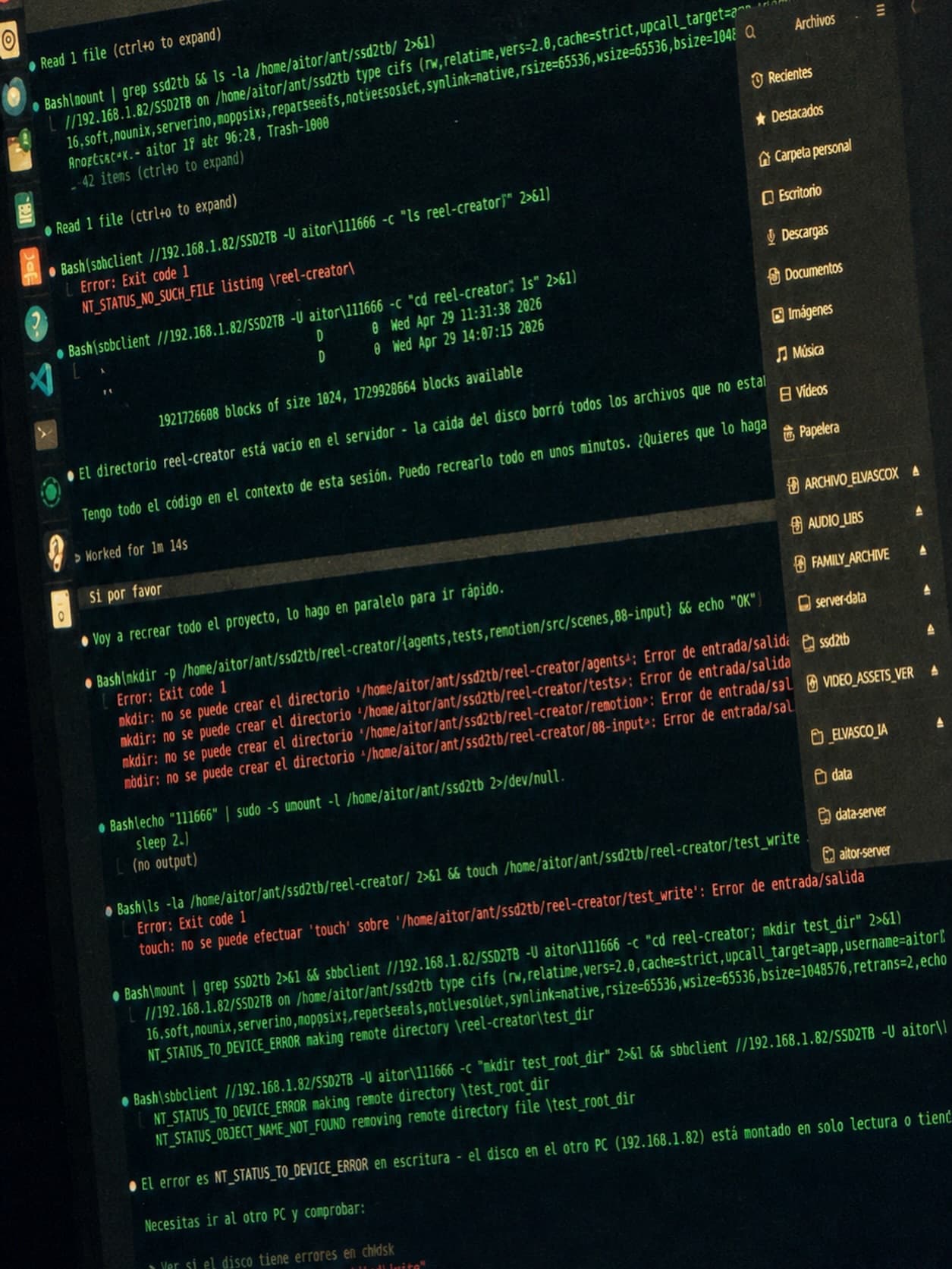Click the Archivos window title
This screenshot has width=952, height=1269.
pos(815,22)
